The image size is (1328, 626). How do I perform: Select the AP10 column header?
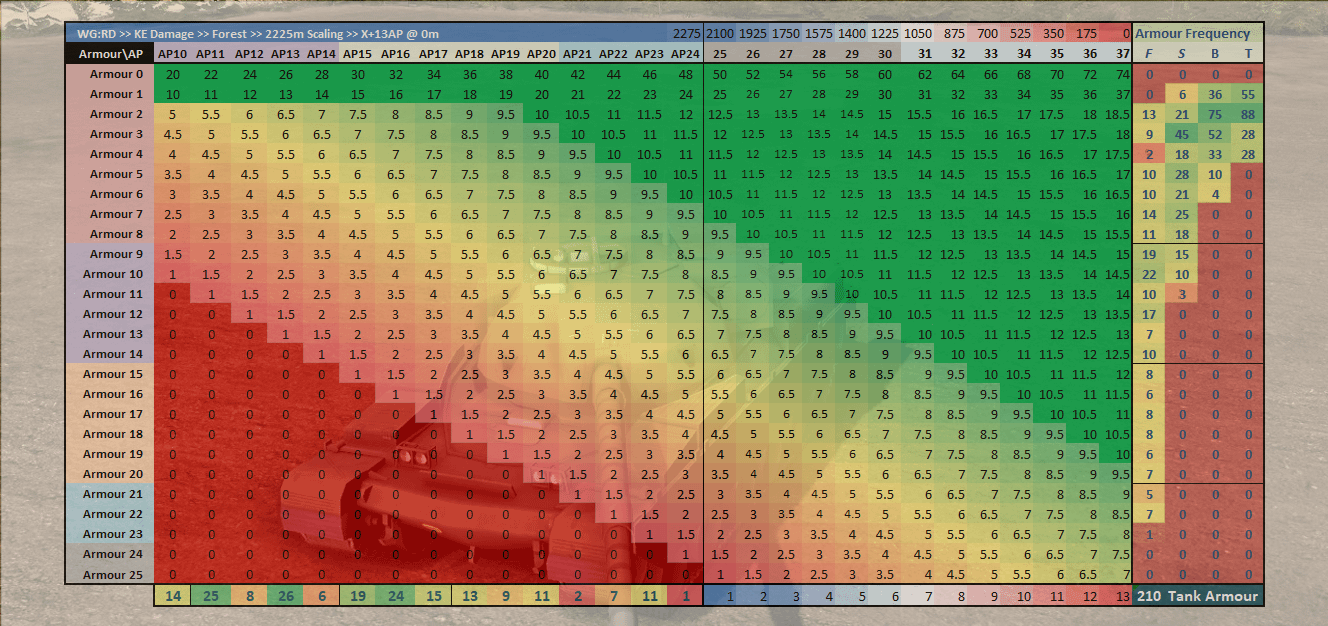pyautogui.click(x=173, y=53)
